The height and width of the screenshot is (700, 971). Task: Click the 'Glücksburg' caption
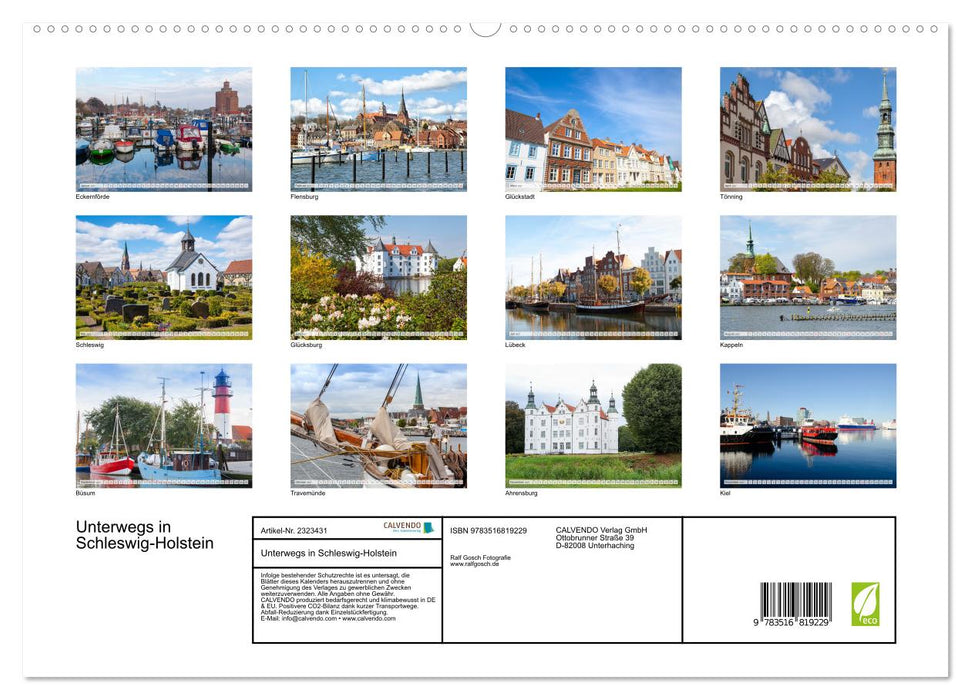point(306,344)
